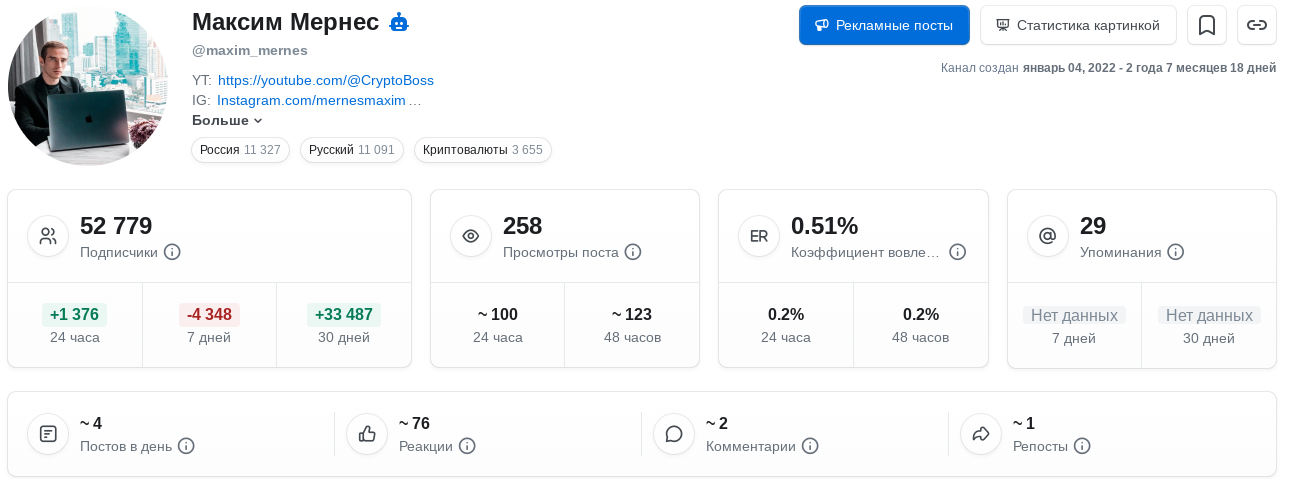Click info icon next to Репосты

[x=1082, y=446]
